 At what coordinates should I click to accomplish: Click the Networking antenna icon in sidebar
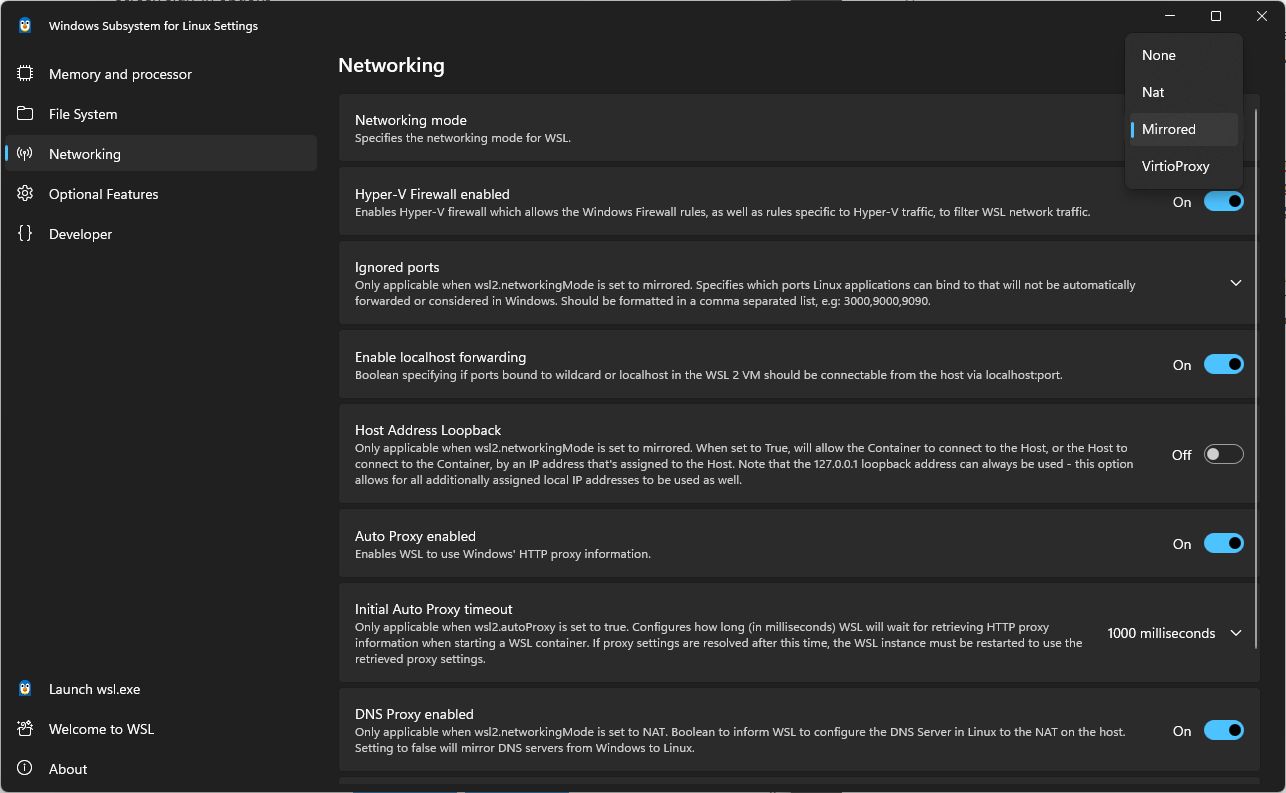coord(25,154)
